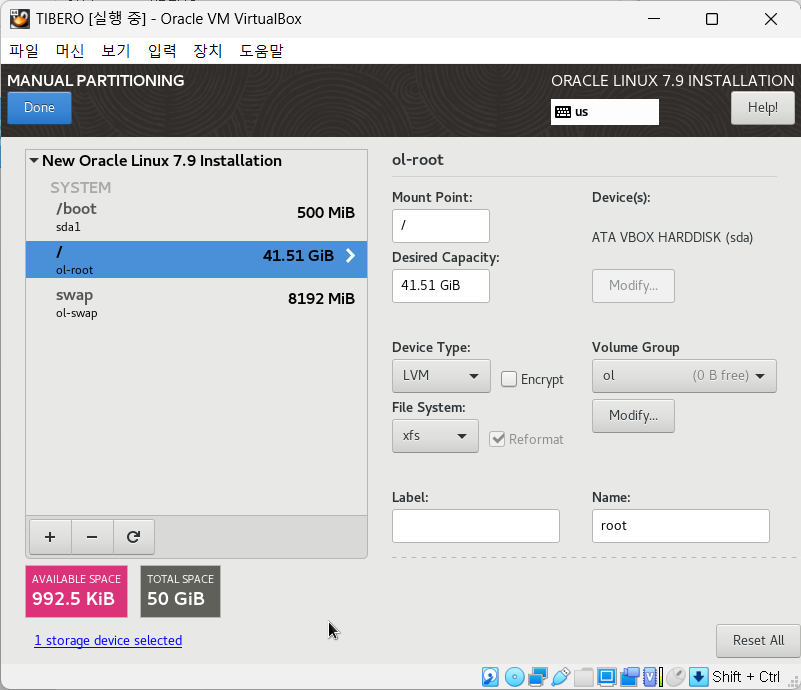
Task: Click Modify button under Volume Group
Action: tap(633, 416)
